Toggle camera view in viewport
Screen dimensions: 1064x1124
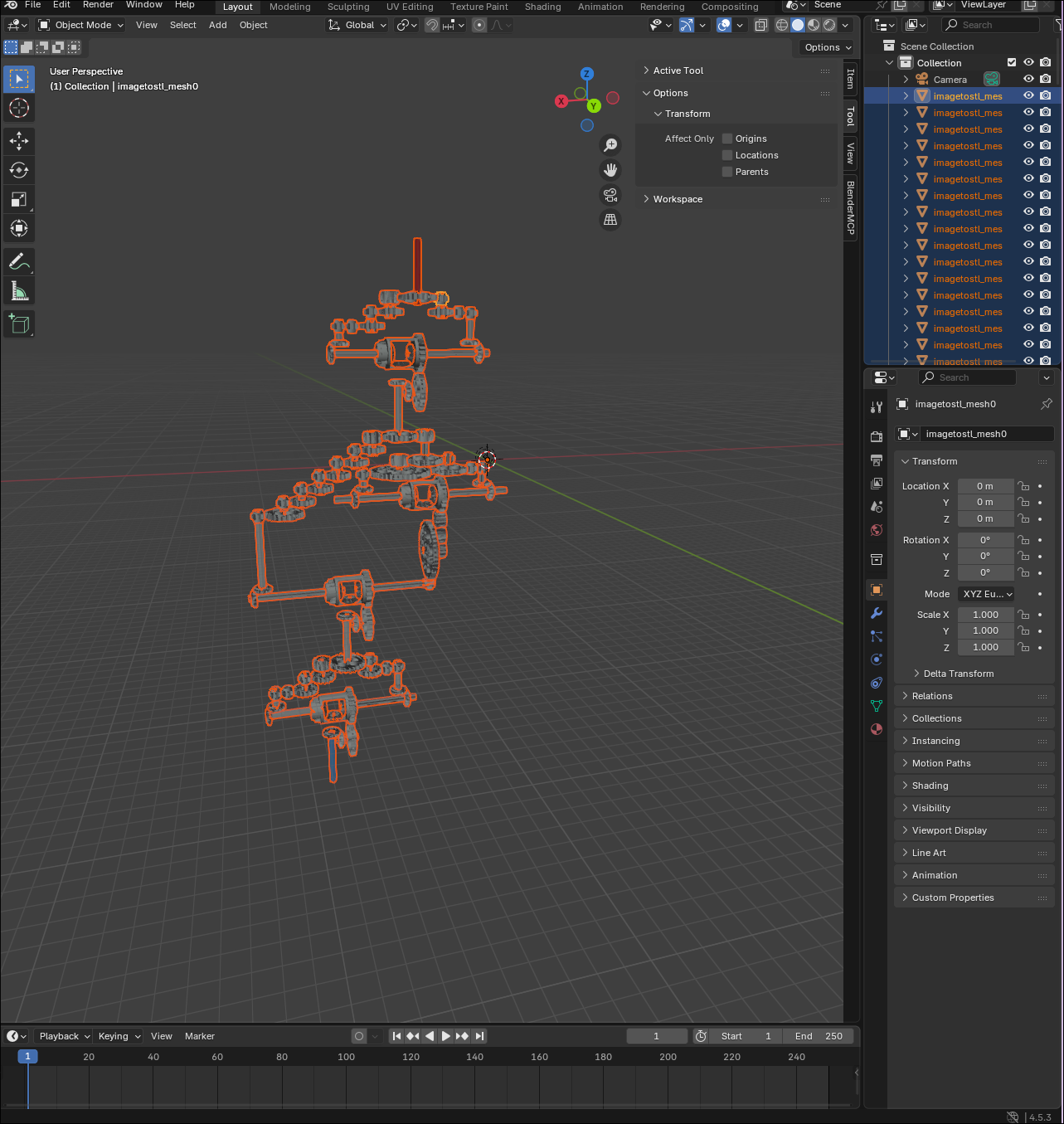point(610,195)
